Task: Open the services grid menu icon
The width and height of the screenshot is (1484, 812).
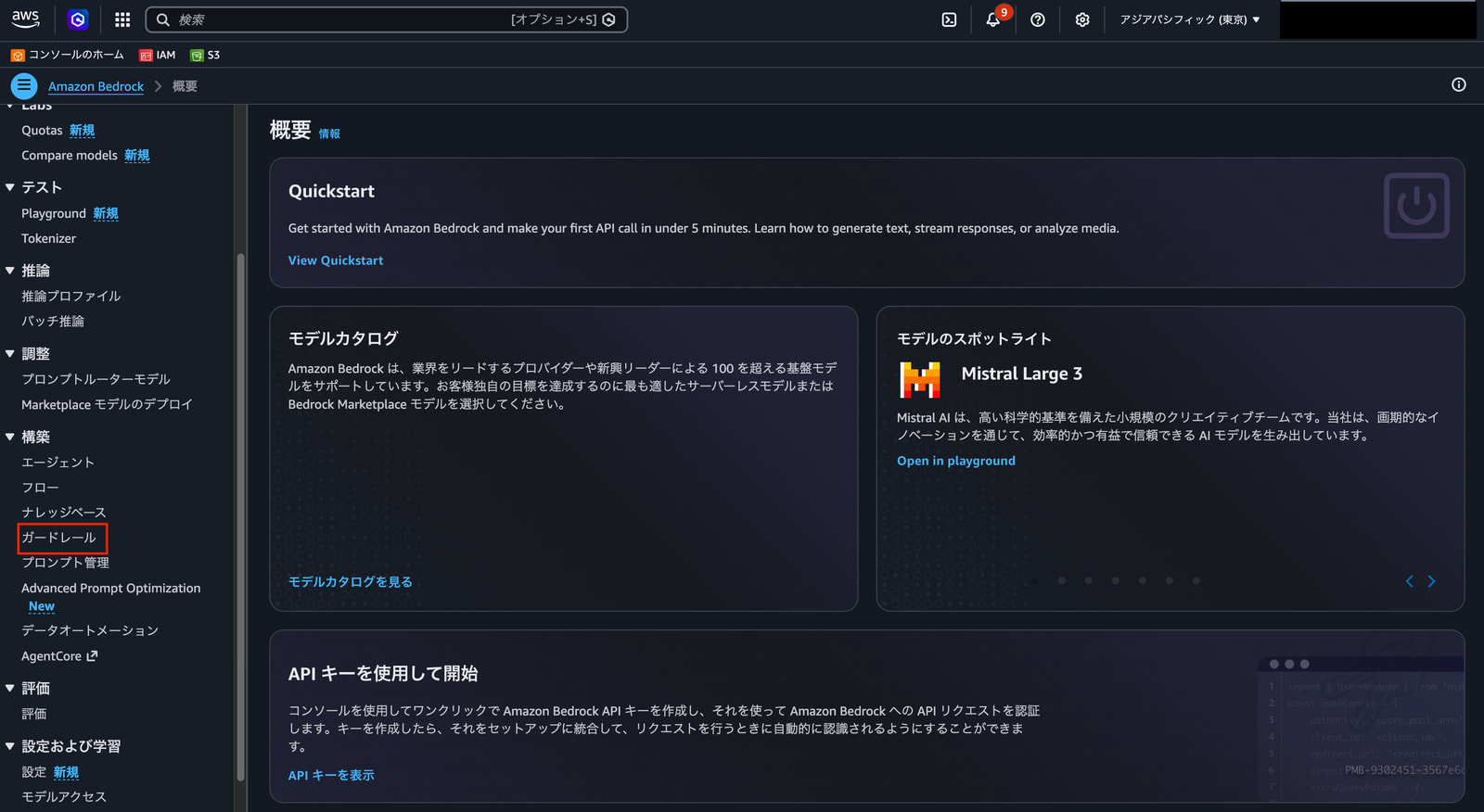Action: [x=122, y=19]
